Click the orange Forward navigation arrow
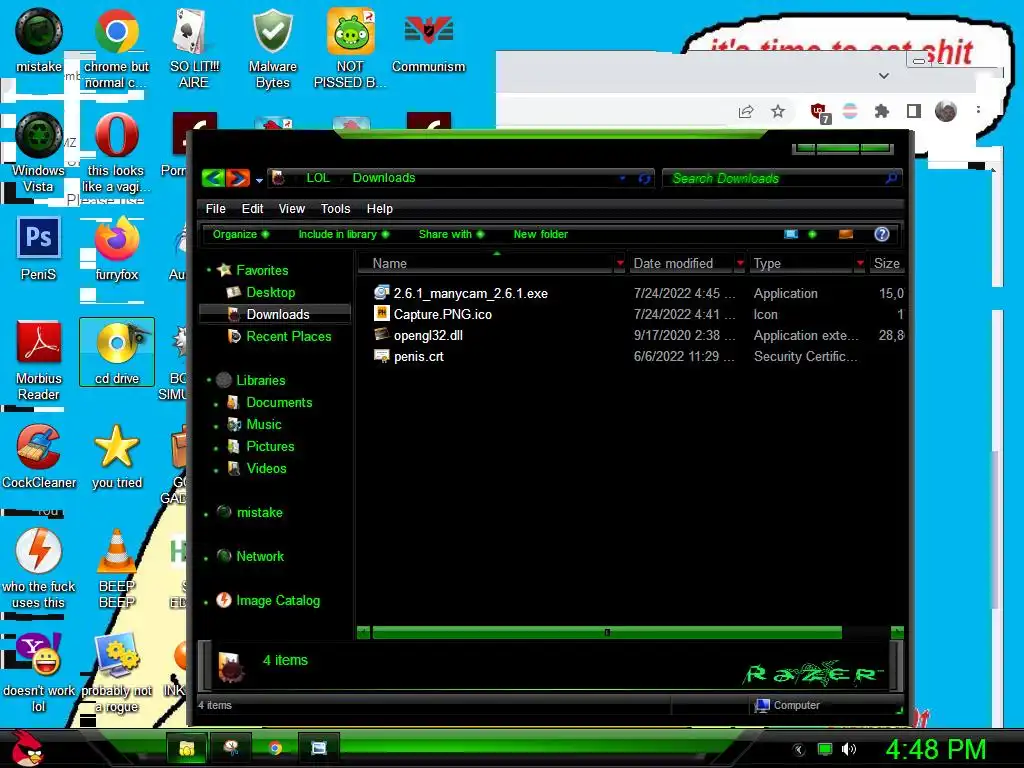This screenshot has height=768, width=1024. tap(238, 178)
